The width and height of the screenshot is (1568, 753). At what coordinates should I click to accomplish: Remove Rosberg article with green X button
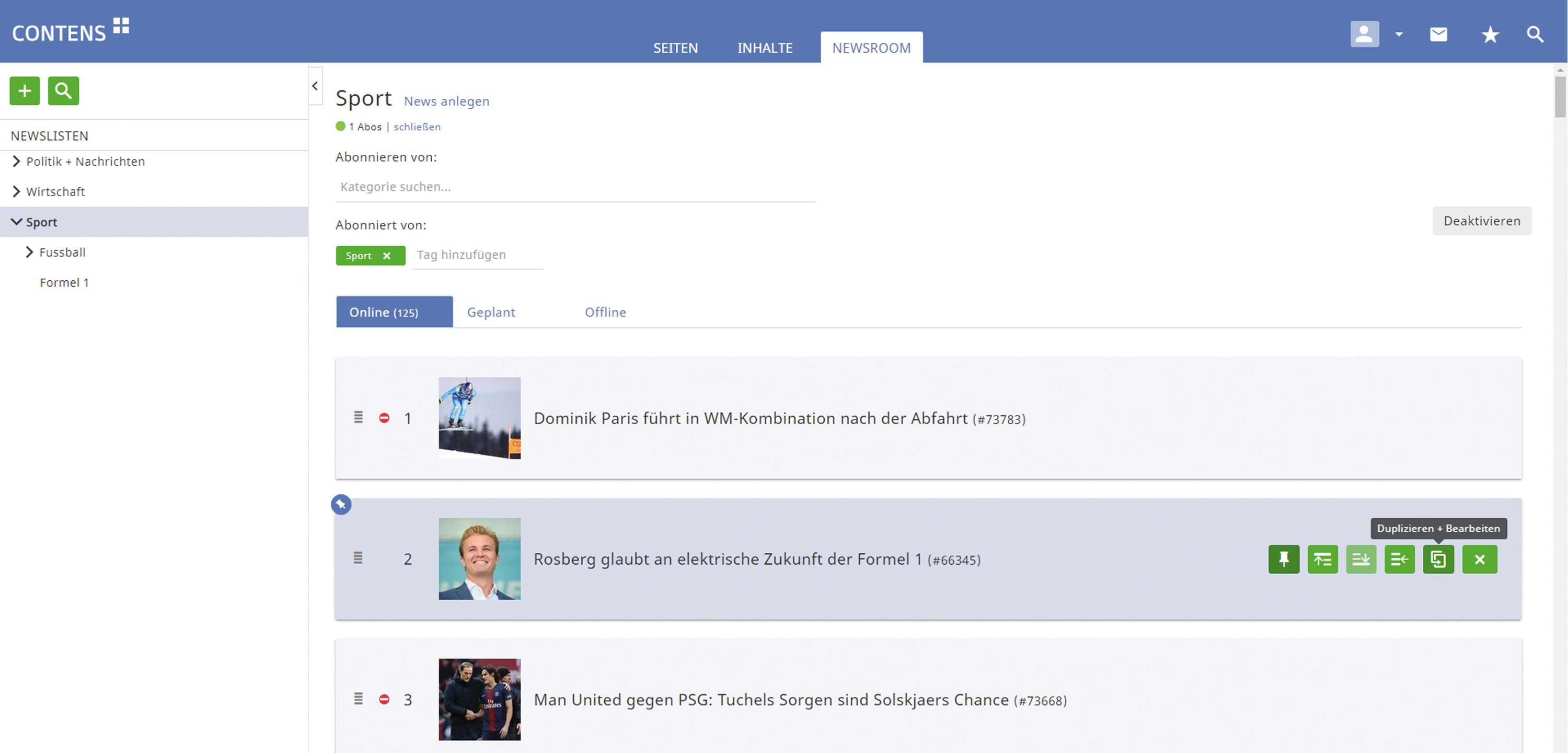tap(1479, 558)
